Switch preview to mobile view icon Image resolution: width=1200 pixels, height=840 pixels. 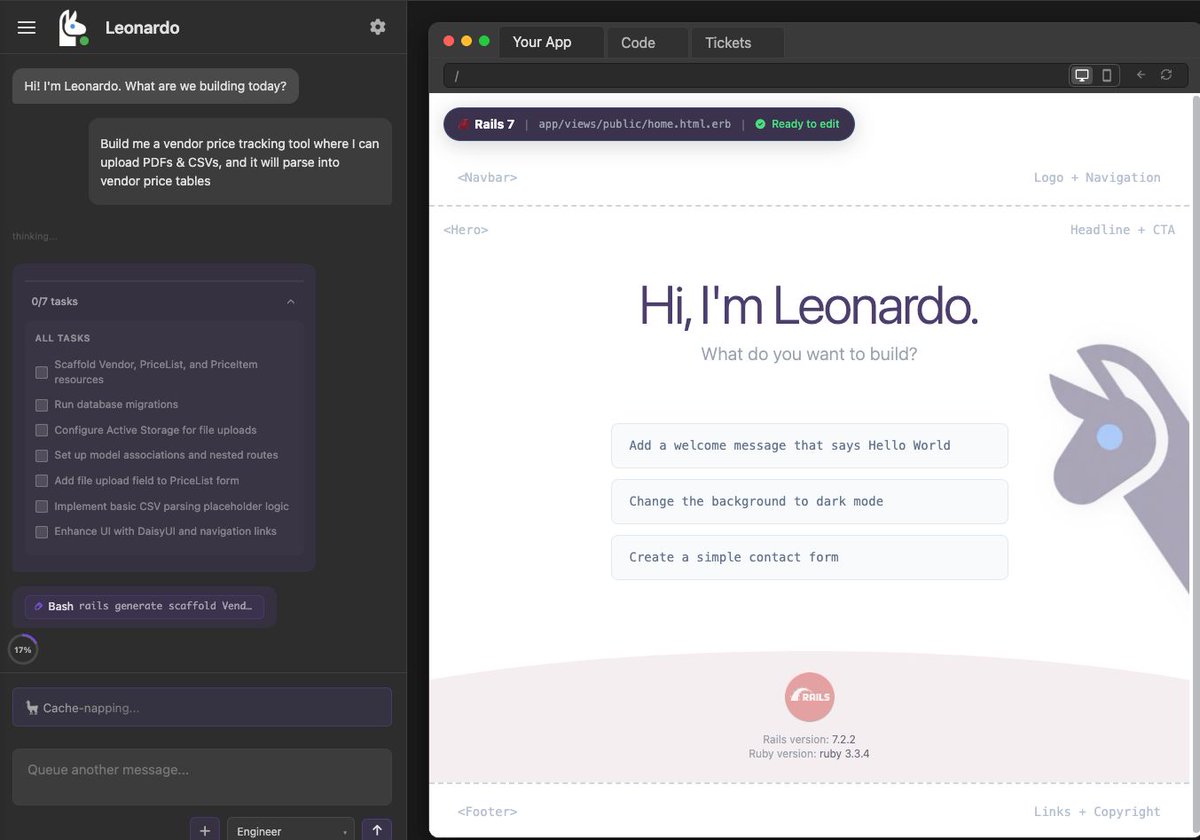coord(1106,75)
